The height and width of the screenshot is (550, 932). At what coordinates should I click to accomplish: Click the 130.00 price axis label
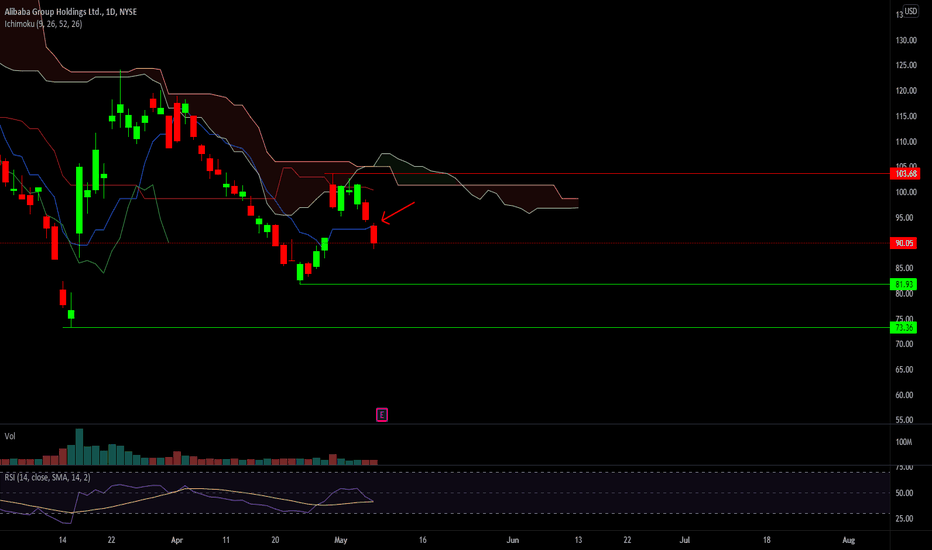tap(906, 40)
